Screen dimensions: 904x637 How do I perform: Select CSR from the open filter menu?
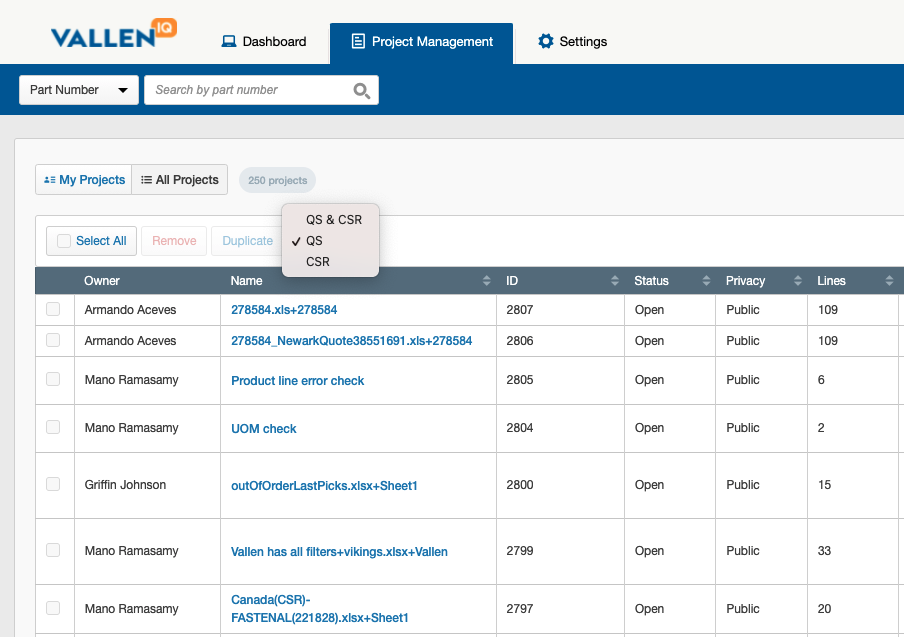pos(316,261)
